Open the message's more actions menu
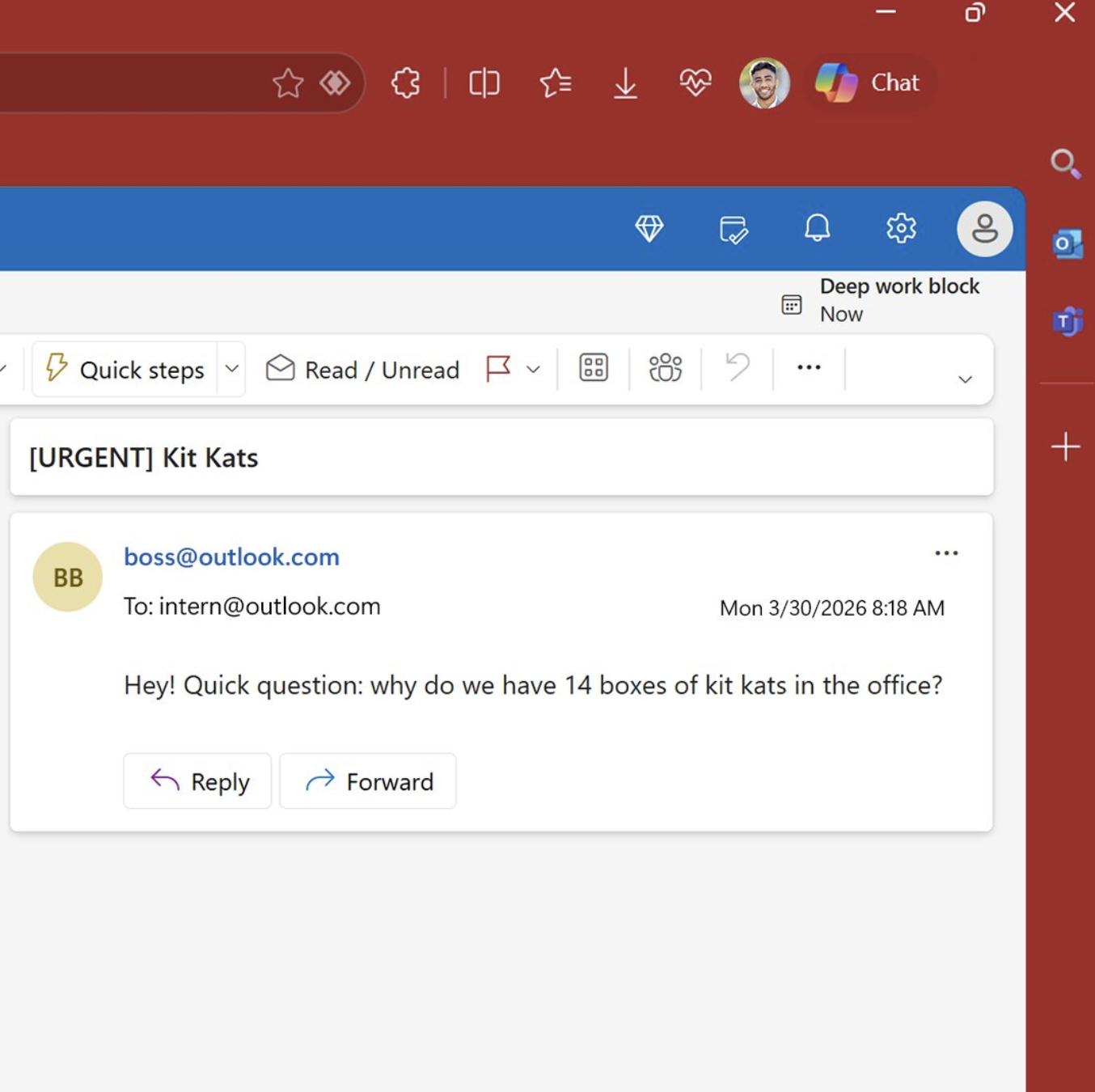The image size is (1095, 1092). click(x=946, y=553)
